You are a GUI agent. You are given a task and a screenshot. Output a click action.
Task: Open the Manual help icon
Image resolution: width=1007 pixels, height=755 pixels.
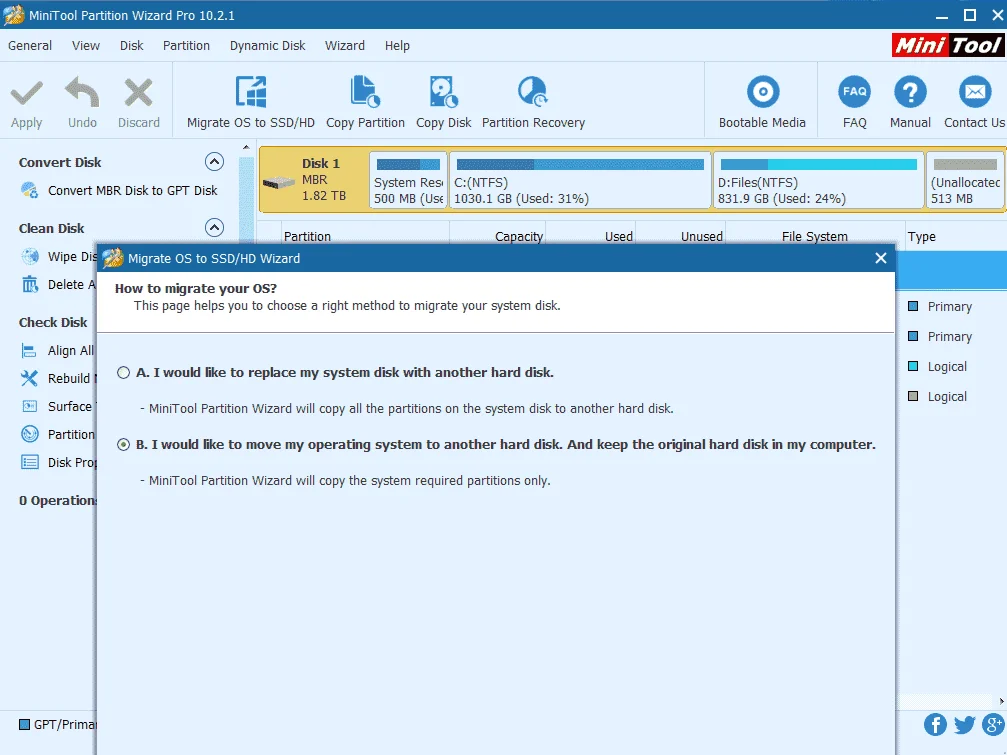tap(910, 92)
